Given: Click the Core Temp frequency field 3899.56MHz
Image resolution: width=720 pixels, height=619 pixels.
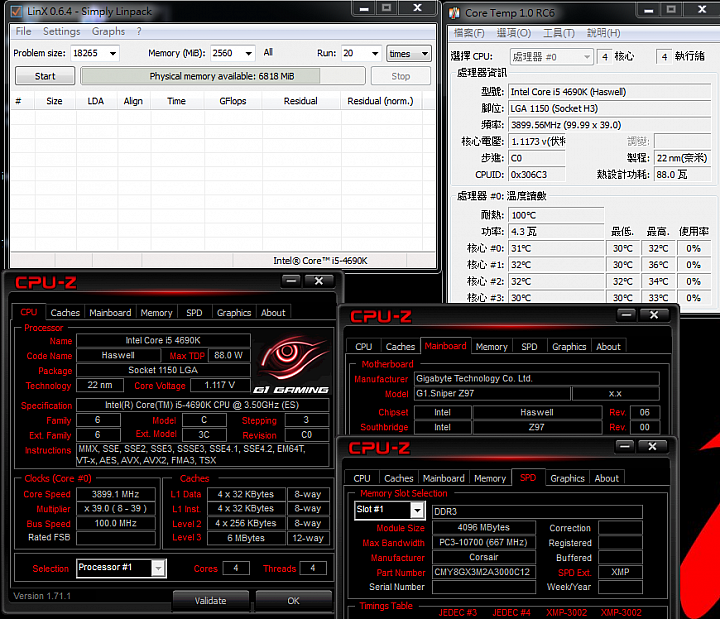Looking at the screenshot, I should pos(610,125).
